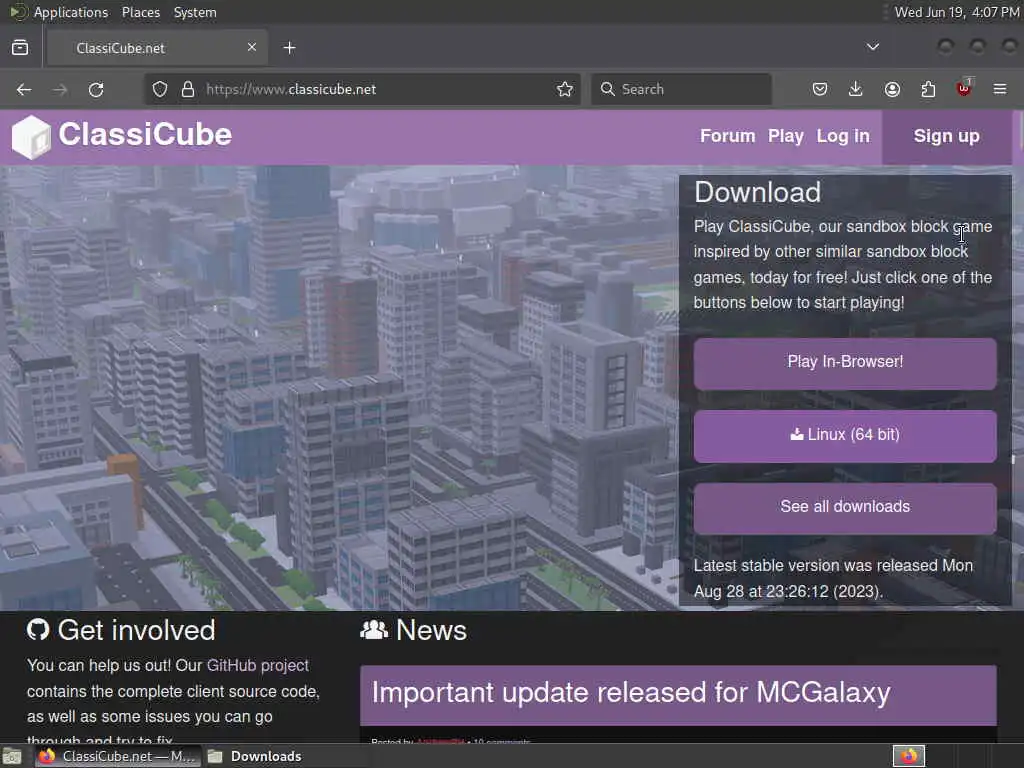Open the Play navigation link
Image resolution: width=1024 pixels, height=768 pixels.
click(x=786, y=136)
